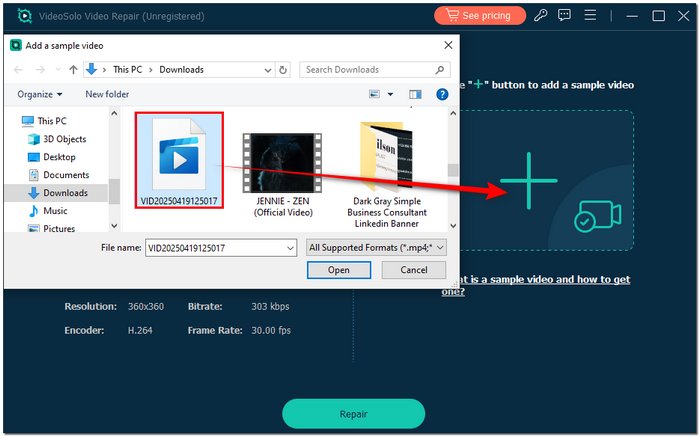Select Downloads in navigation tree
This screenshot has height=437, width=700.
coord(57,193)
